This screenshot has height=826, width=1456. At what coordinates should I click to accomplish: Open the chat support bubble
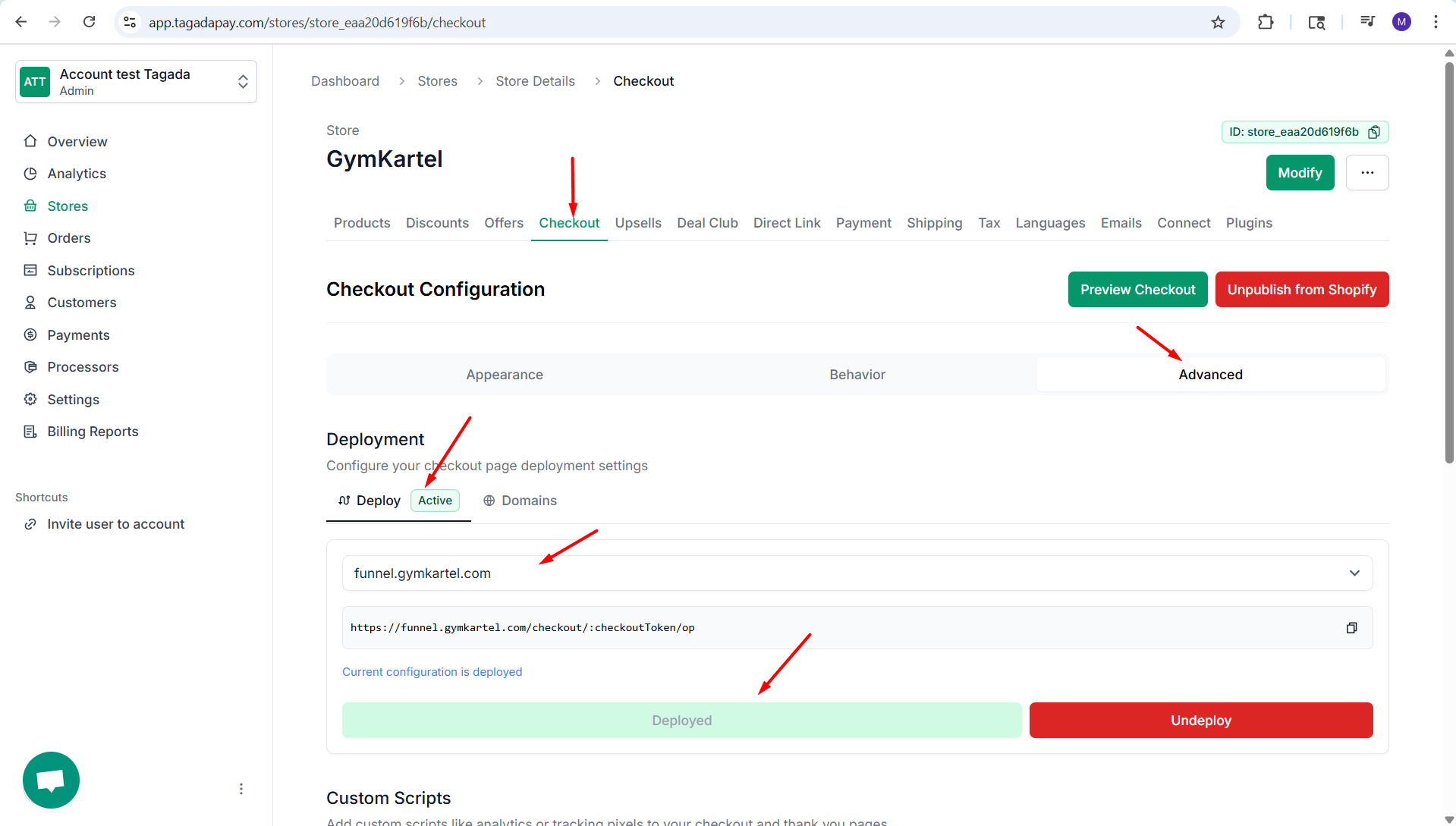click(x=51, y=780)
